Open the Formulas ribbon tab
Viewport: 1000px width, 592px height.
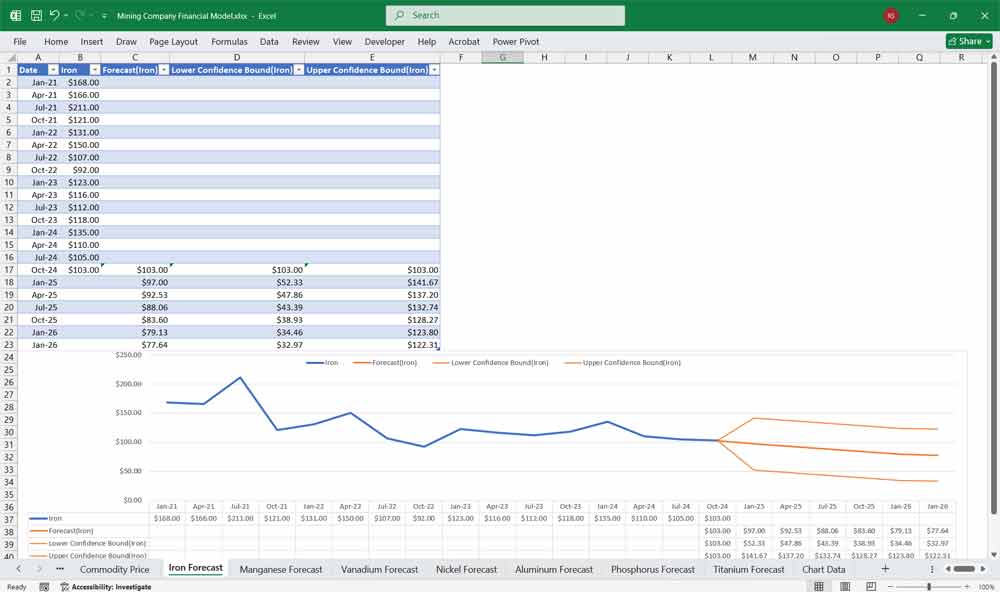pos(229,41)
